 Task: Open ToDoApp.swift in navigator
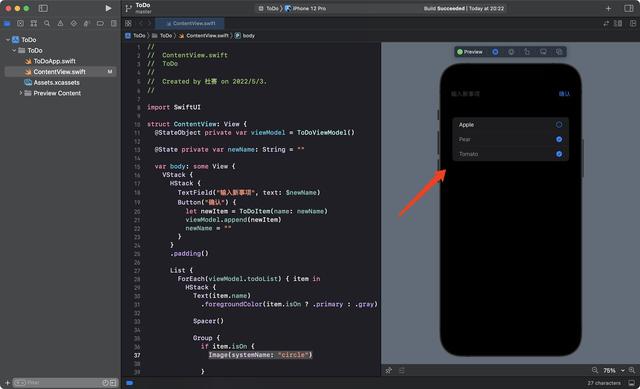[54, 61]
